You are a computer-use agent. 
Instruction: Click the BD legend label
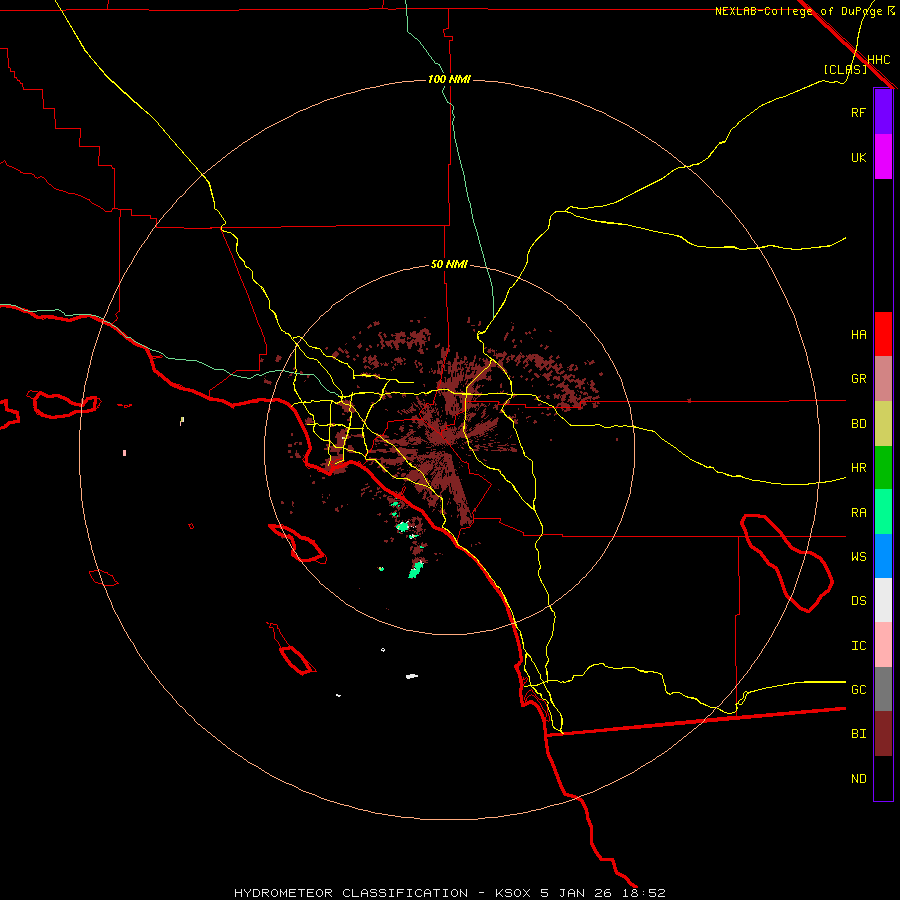[x=858, y=424]
